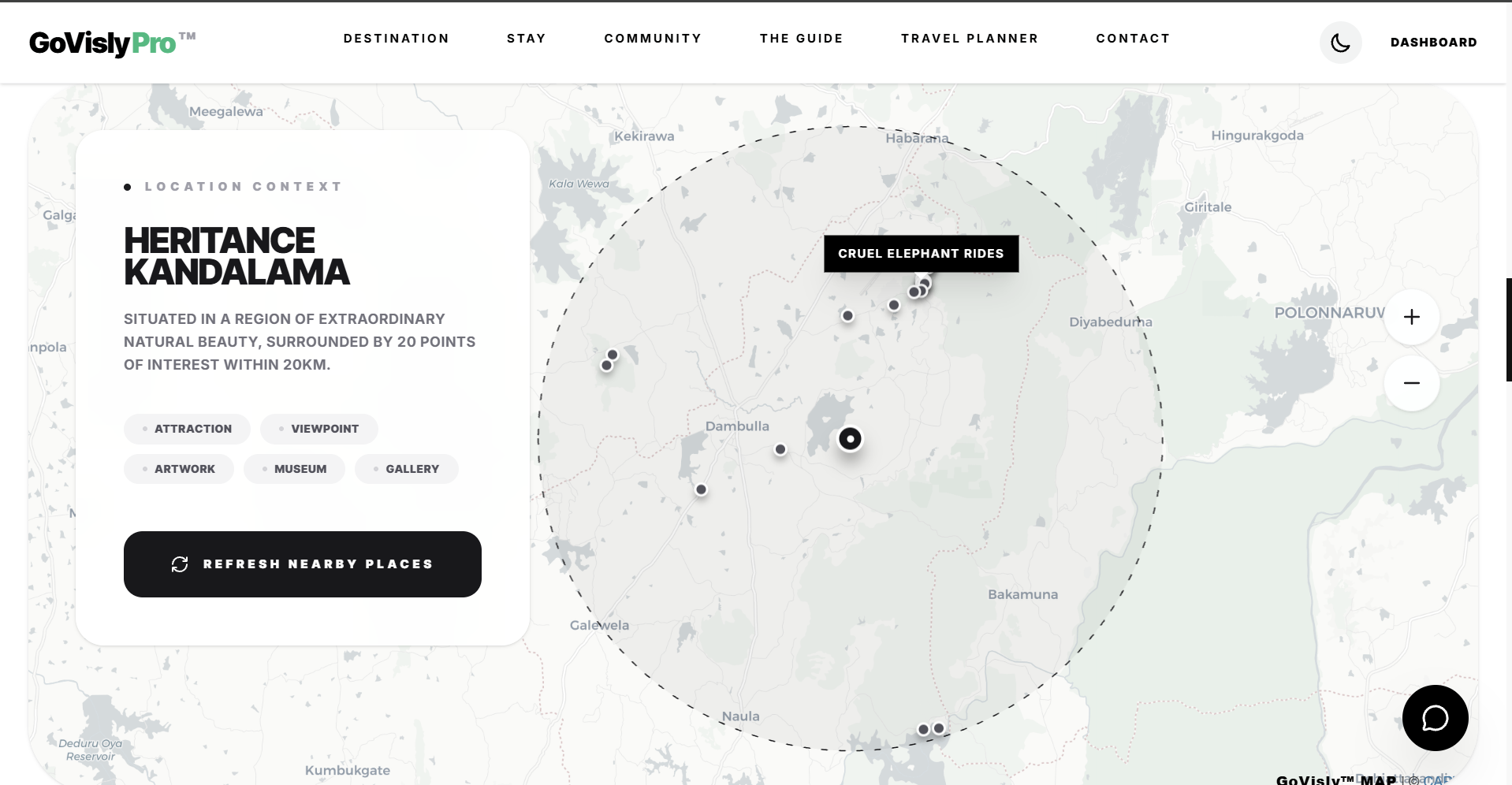Click the Bakamuna label on the map
Screen dimensions: 1512x785
click(1023, 594)
